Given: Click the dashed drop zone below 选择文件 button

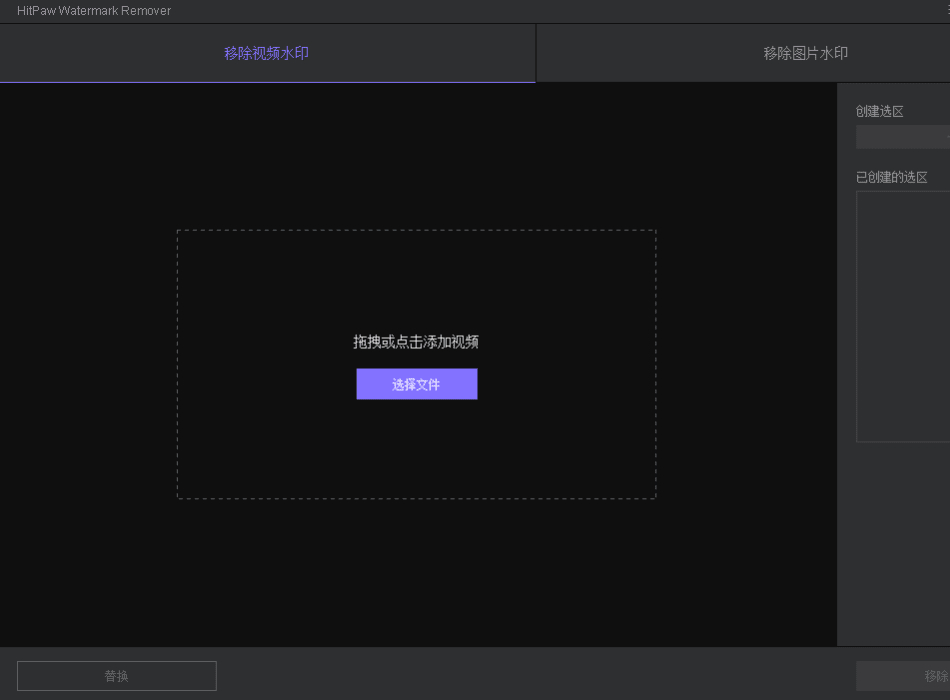Looking at the screenshot, I should tap(416, 450).
